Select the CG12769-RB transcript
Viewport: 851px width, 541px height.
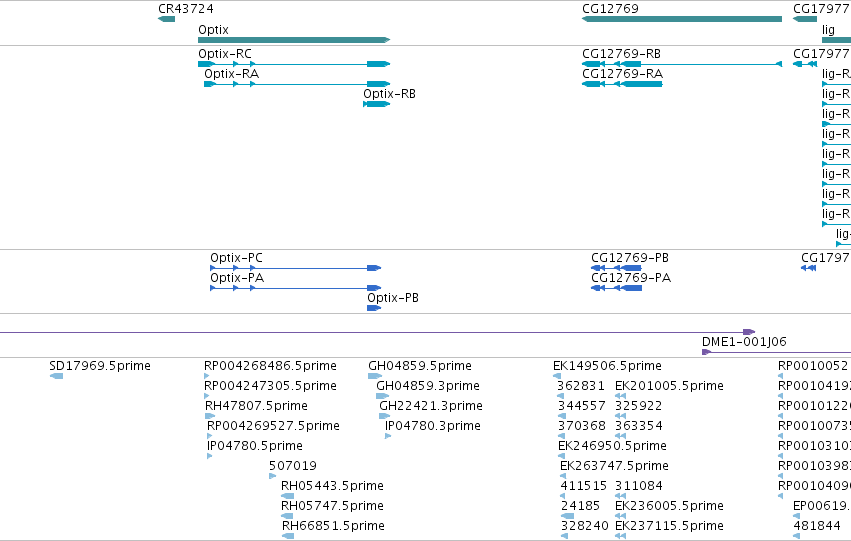(682, 64)
